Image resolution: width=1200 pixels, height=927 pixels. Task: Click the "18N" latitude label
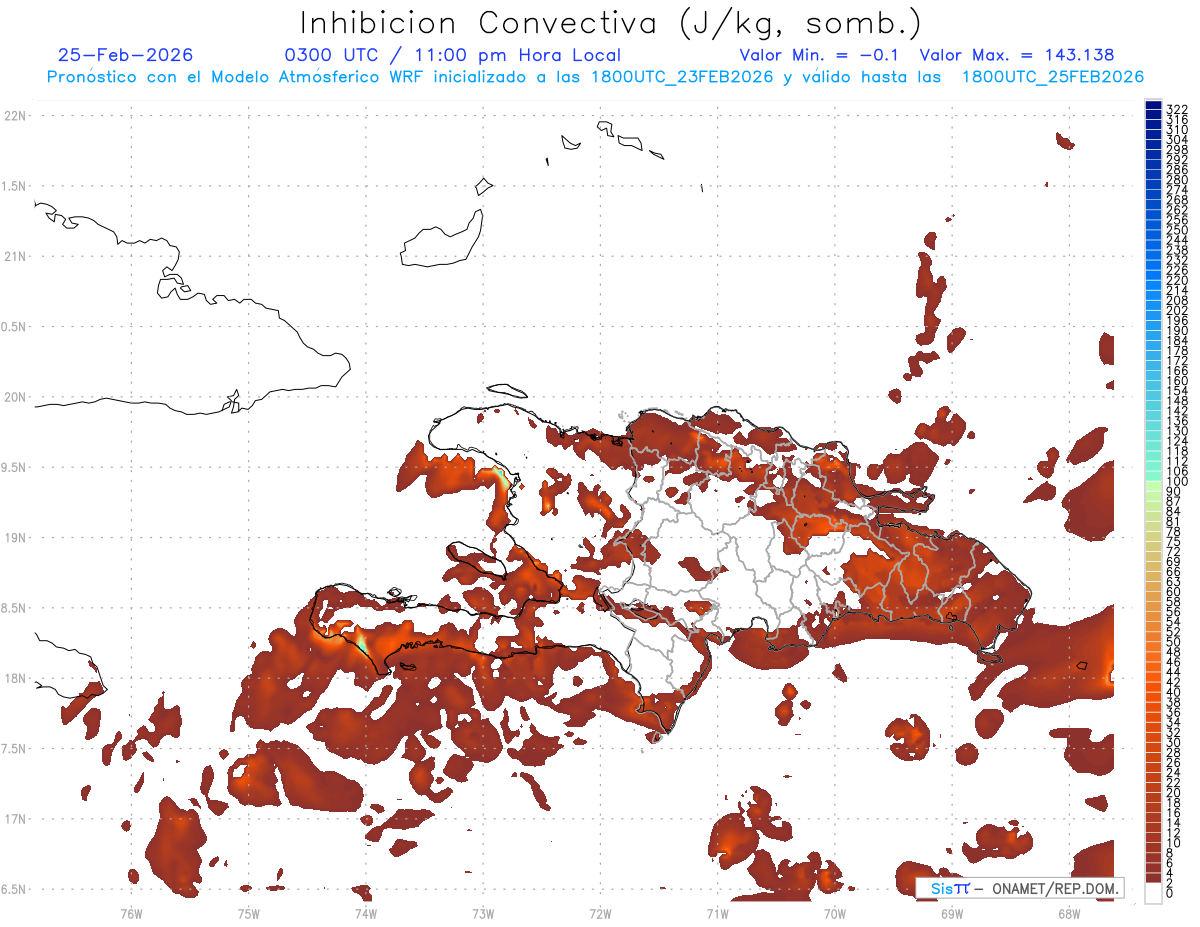click(14, 678)
